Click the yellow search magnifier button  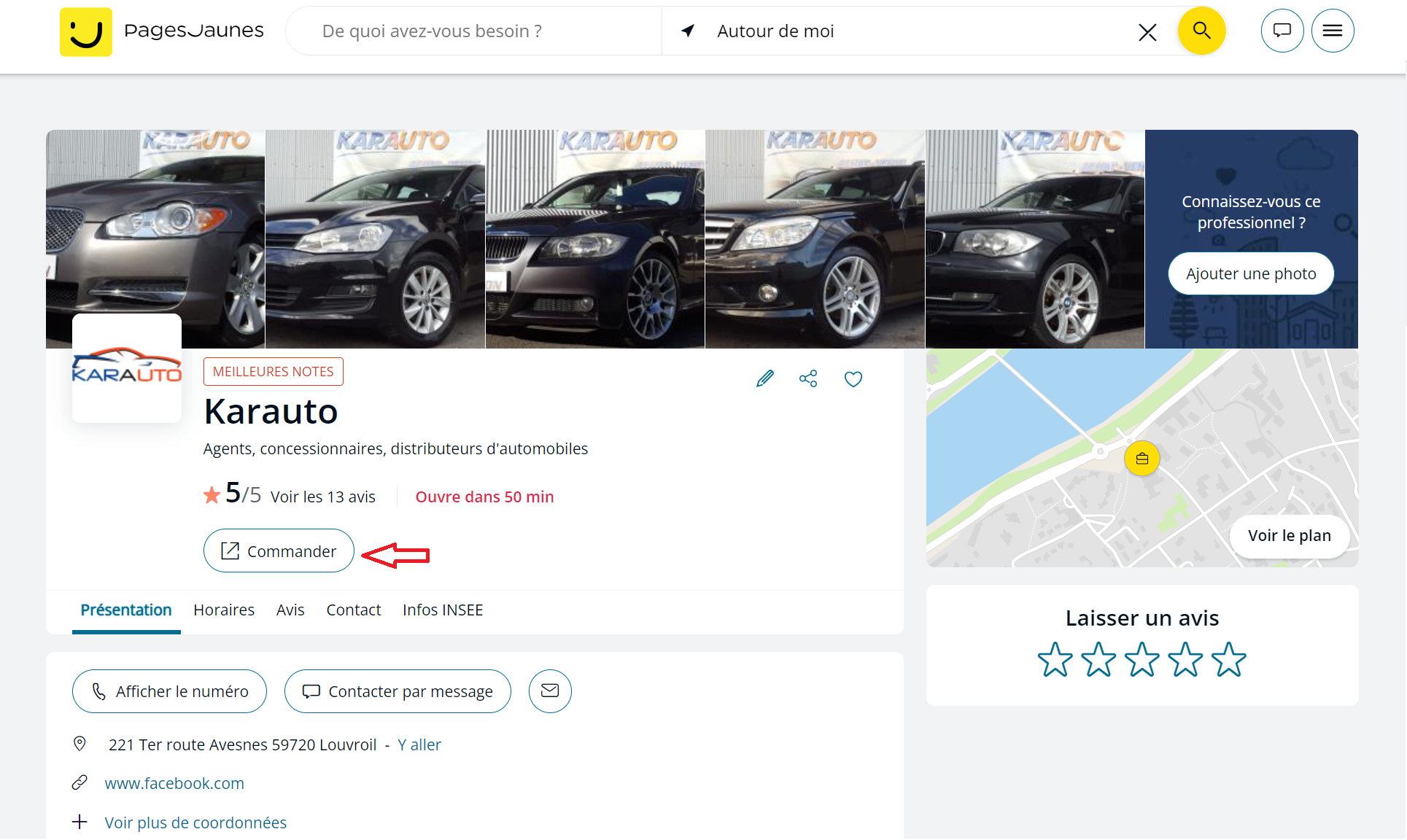[1201, 31]
